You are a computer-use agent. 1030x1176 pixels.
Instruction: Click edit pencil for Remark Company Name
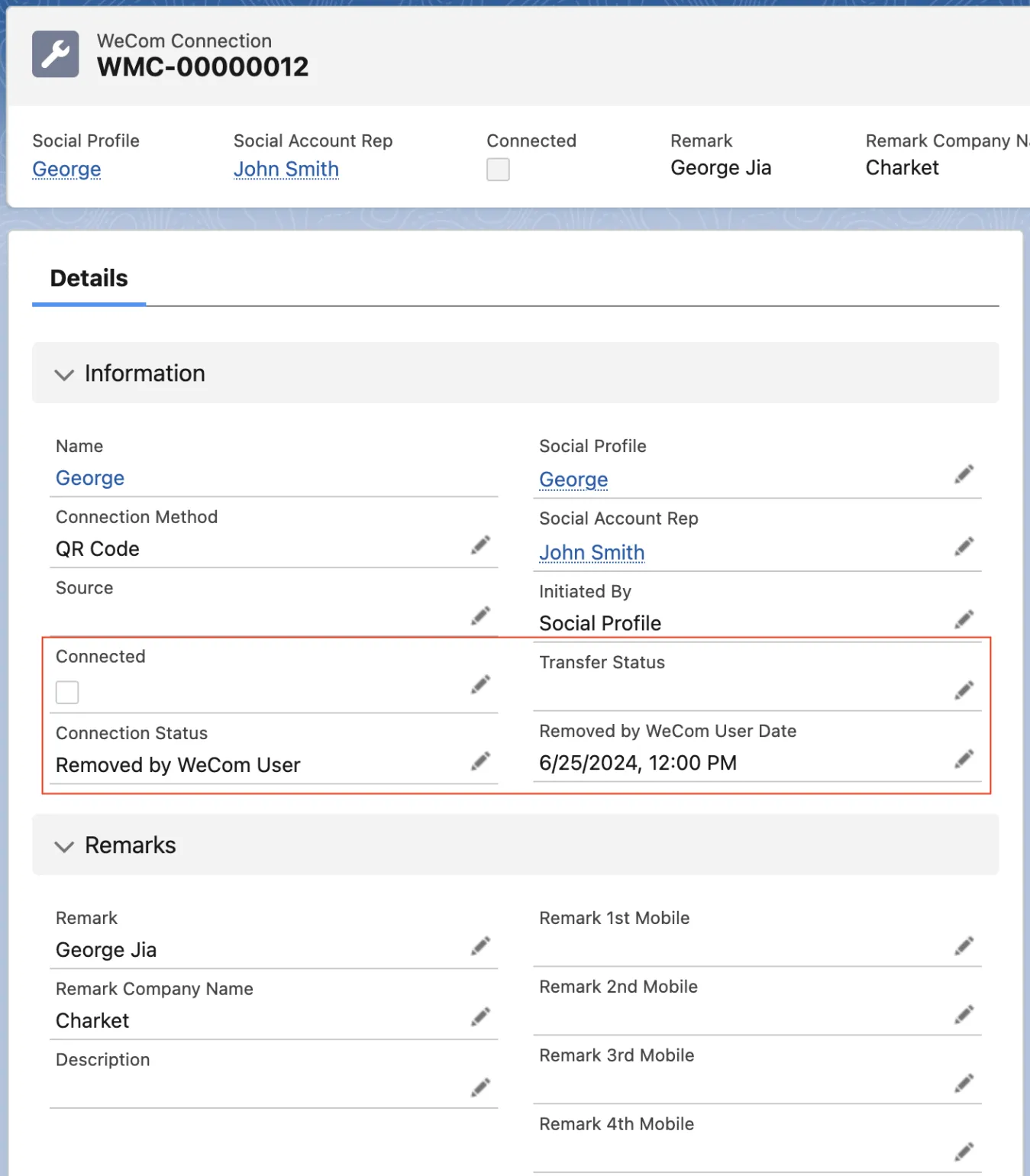click(x=480, y=1017)
